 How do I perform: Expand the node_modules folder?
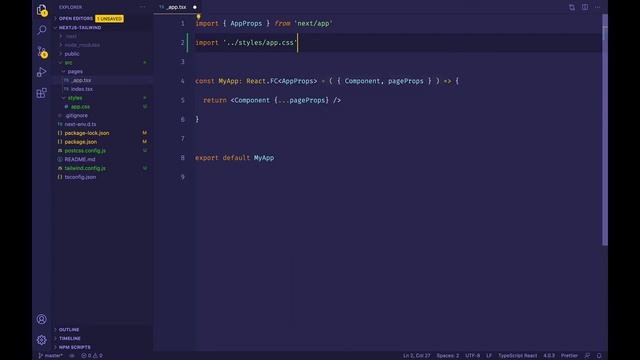(x=82, y=45)
